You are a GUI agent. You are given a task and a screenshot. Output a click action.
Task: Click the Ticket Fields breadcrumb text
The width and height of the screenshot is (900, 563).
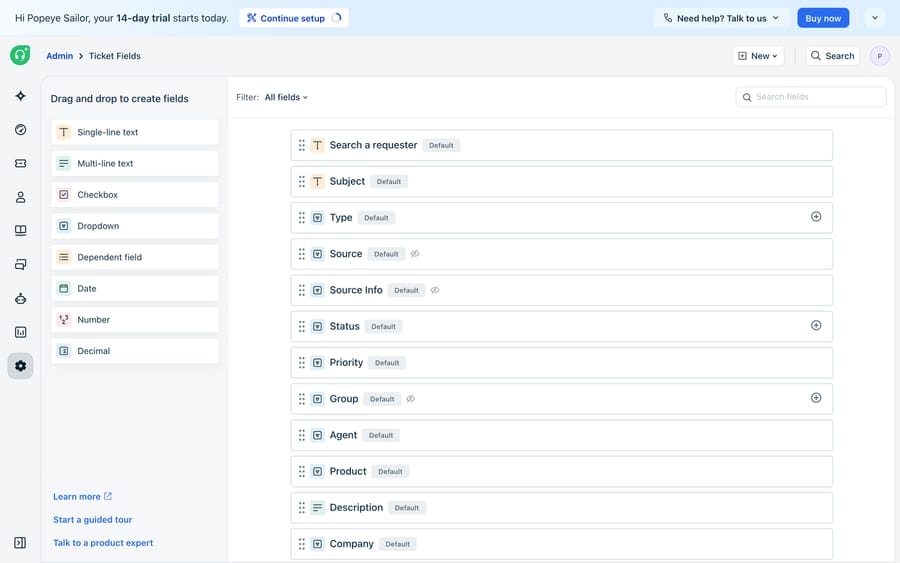pos(114,56)
